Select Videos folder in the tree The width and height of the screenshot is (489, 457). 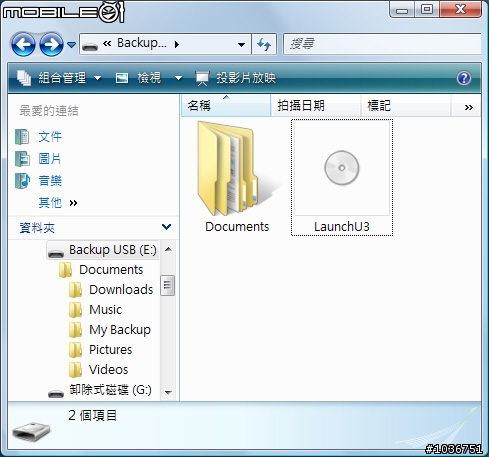coord(108,370)
